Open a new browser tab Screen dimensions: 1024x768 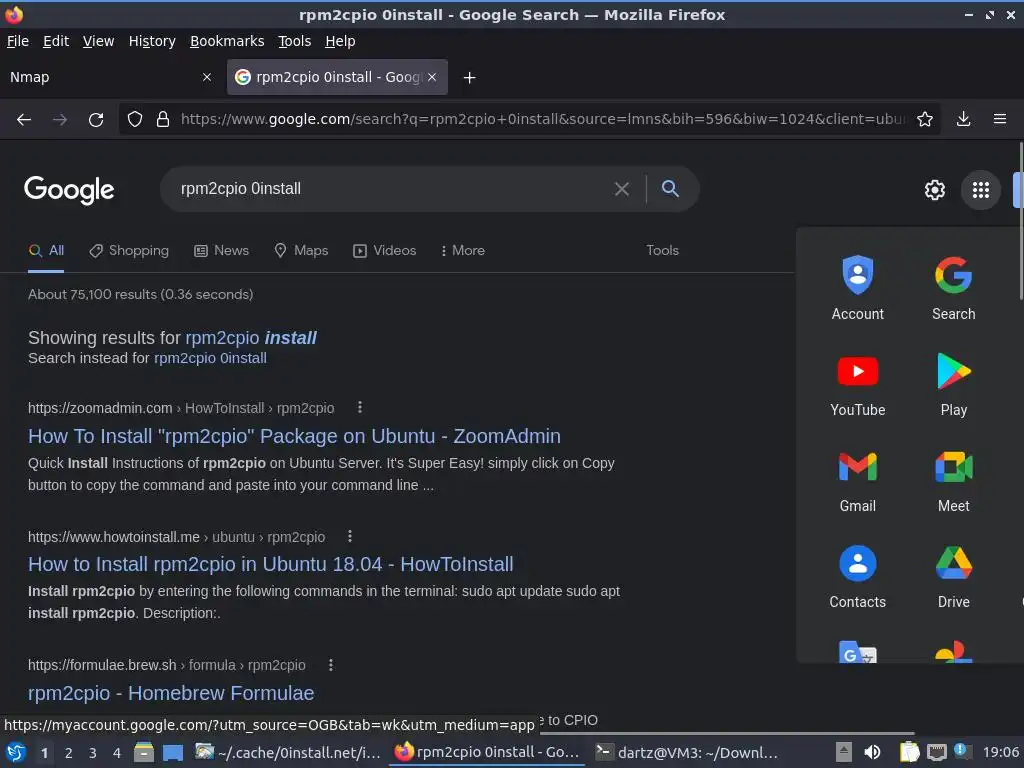pyautogui.click(x=469, y=78)
